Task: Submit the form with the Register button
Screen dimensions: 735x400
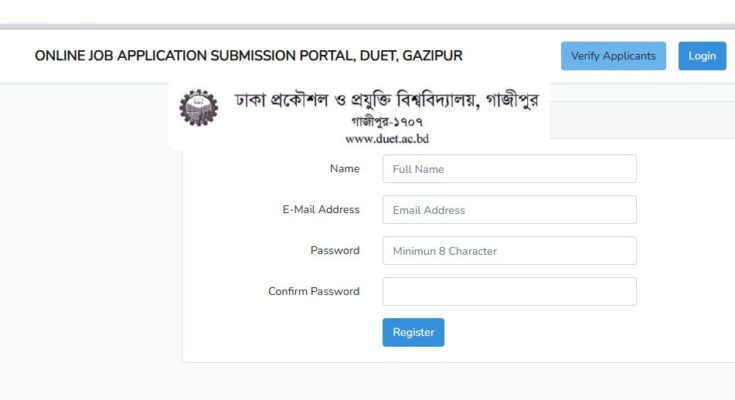Action: 413,332
